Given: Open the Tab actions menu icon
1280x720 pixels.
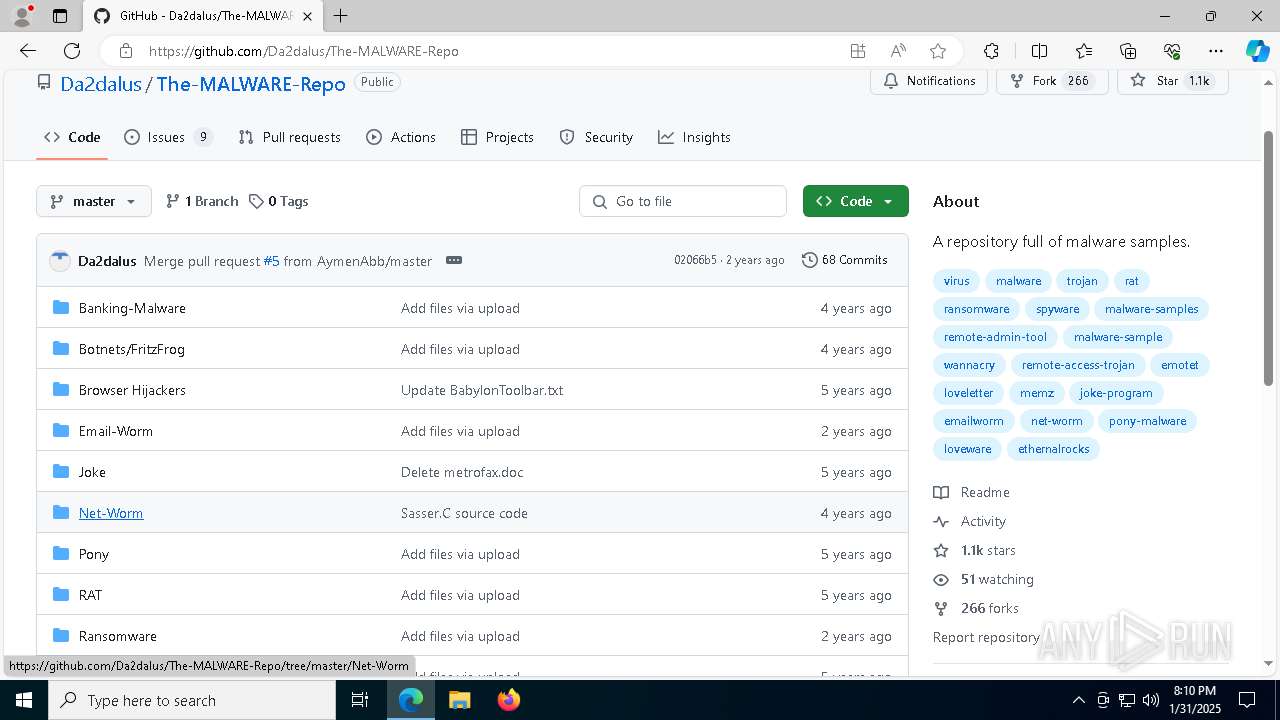Looking at the screenshot, I should tap(60, 16).
